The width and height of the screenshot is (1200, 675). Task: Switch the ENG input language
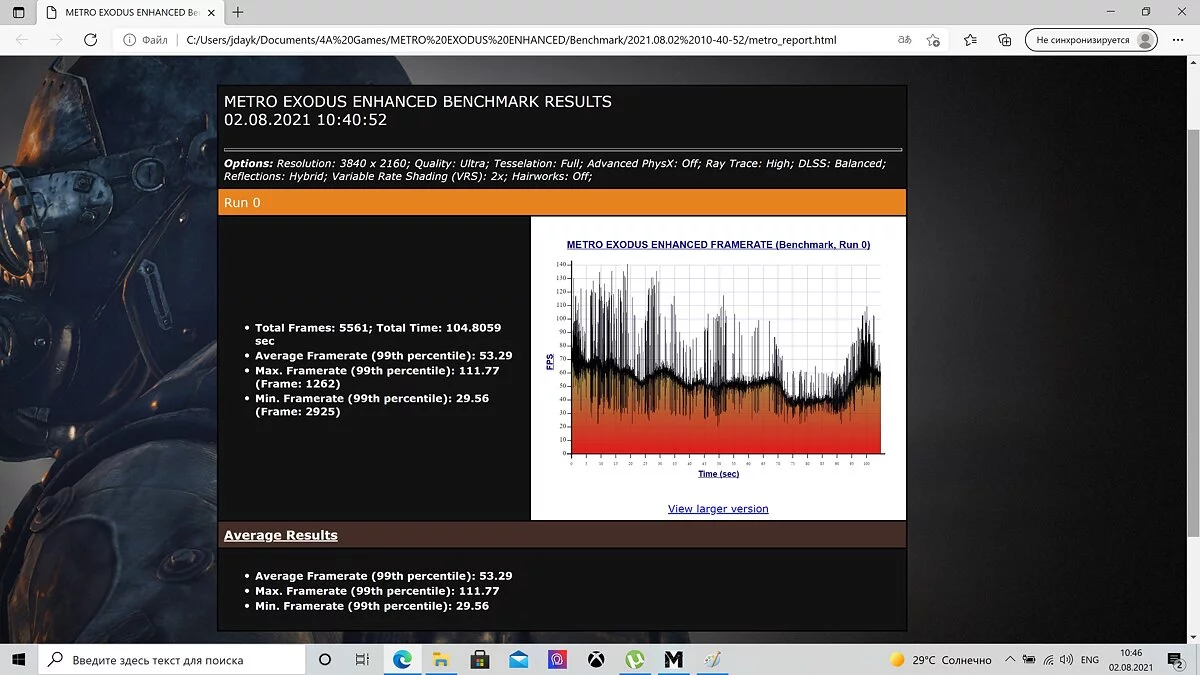(1090, 660)
